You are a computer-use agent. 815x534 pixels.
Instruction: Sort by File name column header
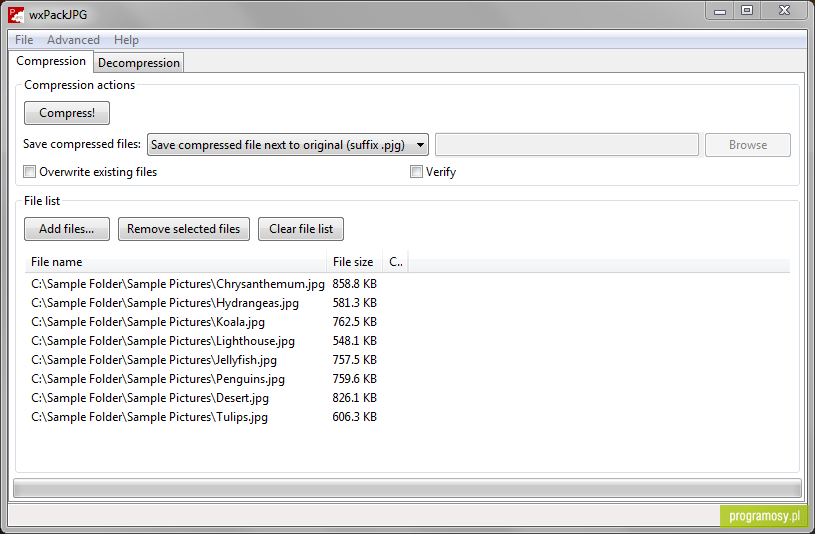pyautogui.click(x=176, y=262)
